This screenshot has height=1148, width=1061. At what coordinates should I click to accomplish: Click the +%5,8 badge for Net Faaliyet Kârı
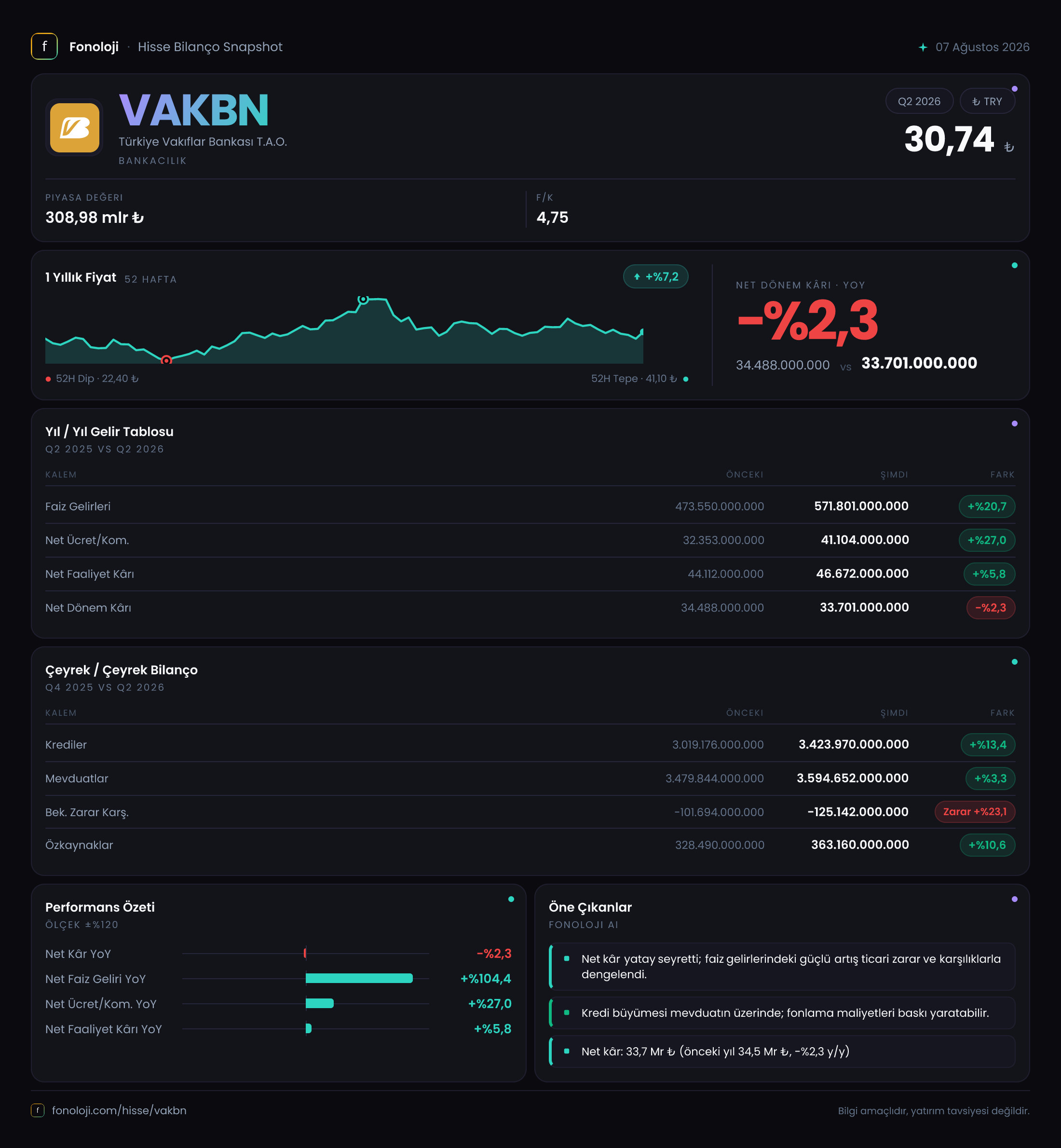click(x=989, y=574)
